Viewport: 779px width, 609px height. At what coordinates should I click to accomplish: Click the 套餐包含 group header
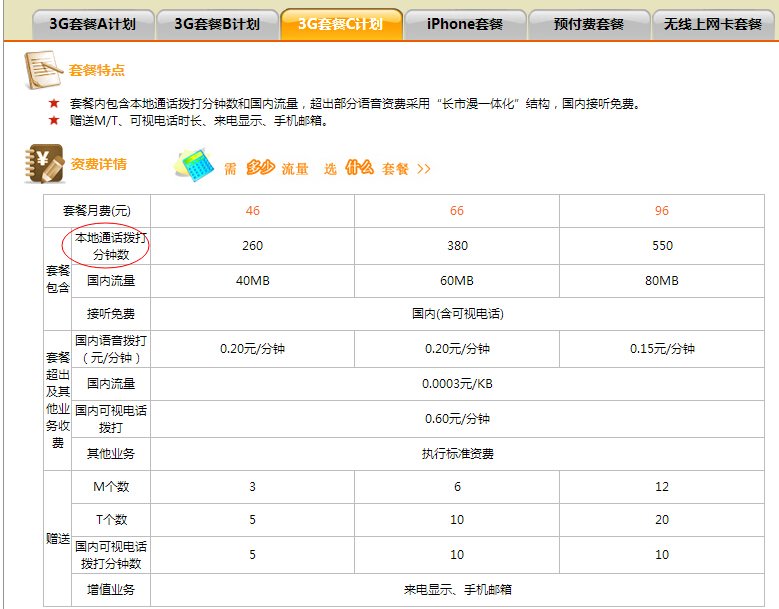(58, 279)
